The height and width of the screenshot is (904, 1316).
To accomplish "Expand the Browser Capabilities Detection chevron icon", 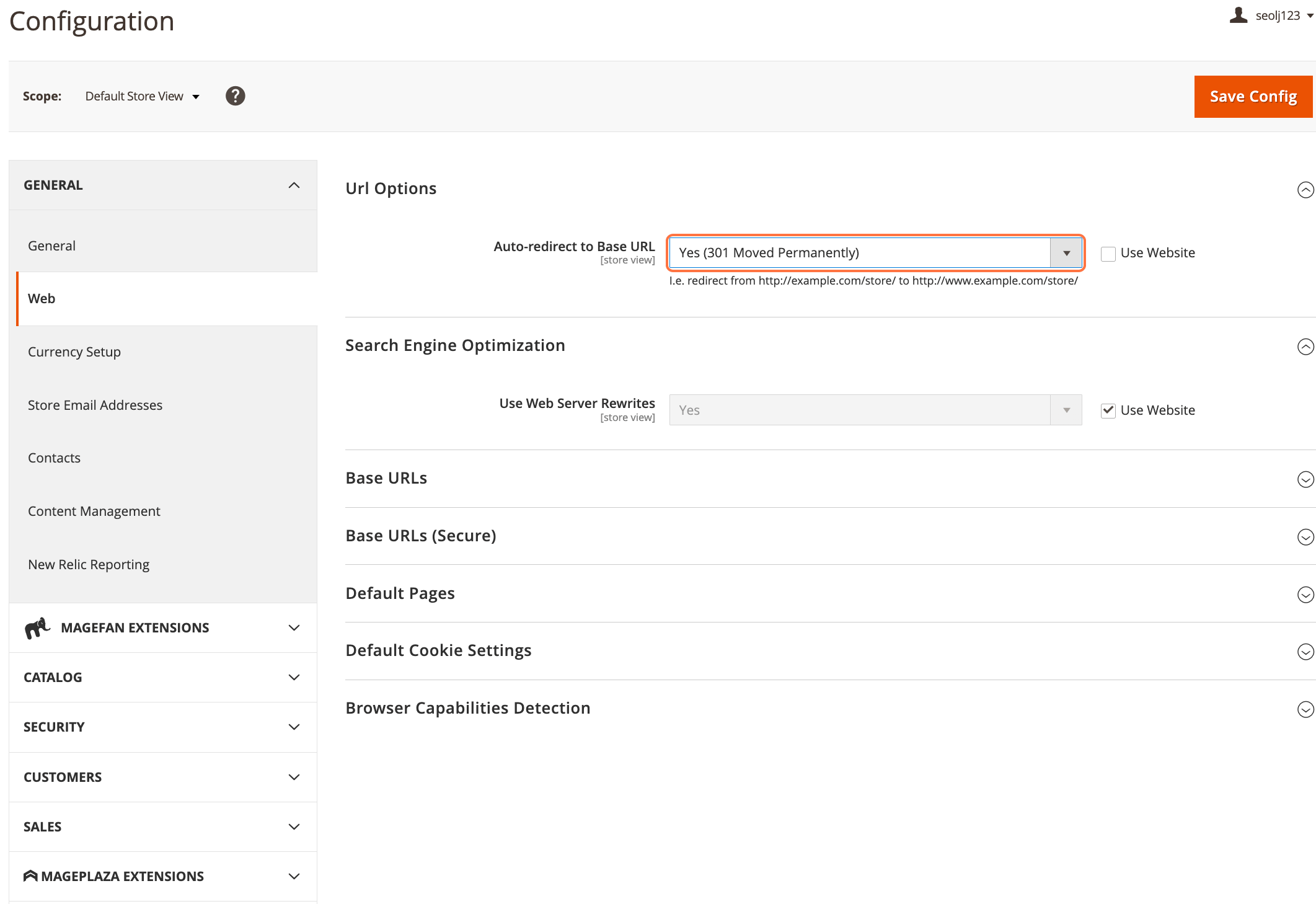I will pos(1305,709).
